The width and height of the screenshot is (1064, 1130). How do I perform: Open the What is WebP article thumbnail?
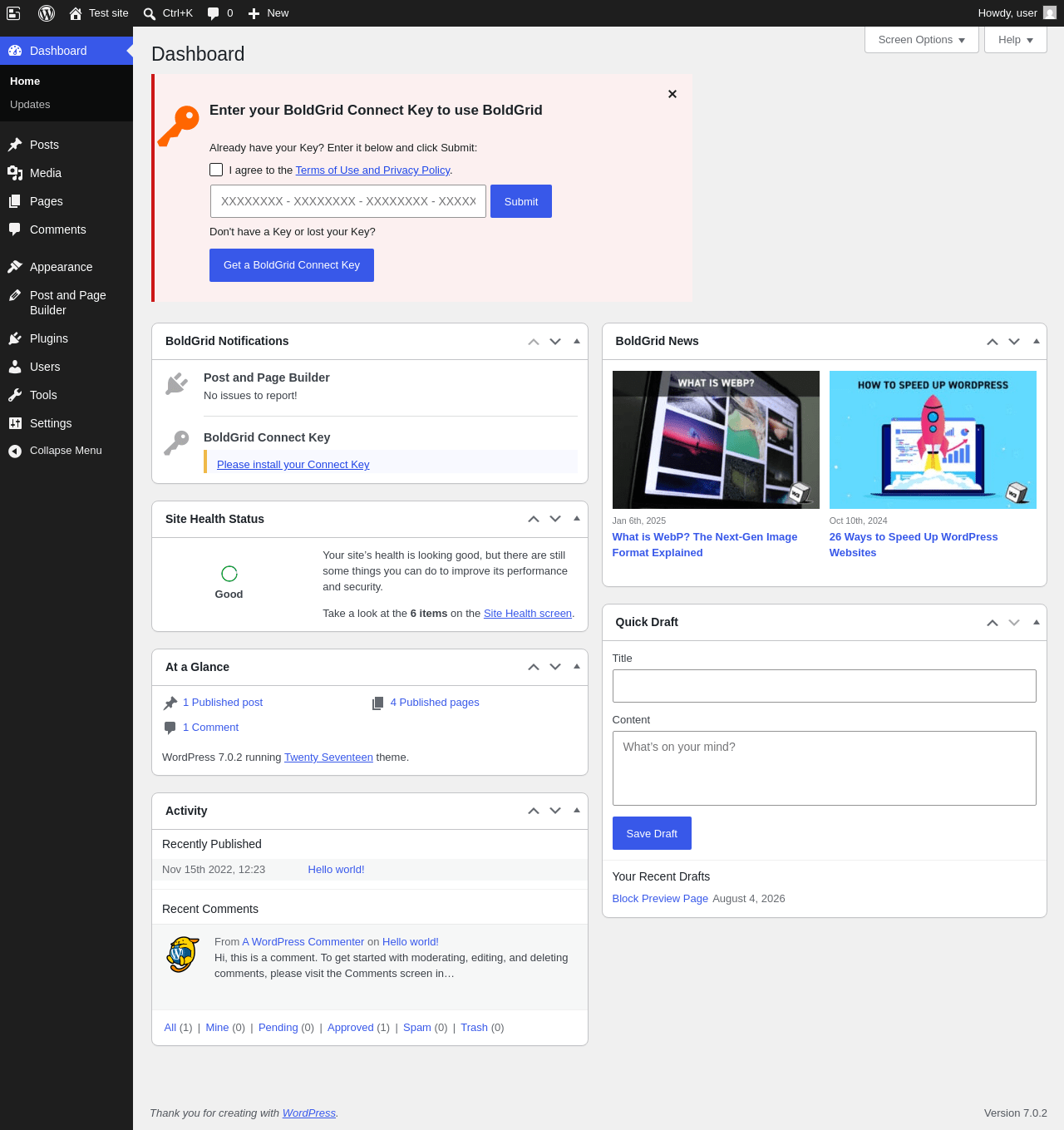pos(716,440)
